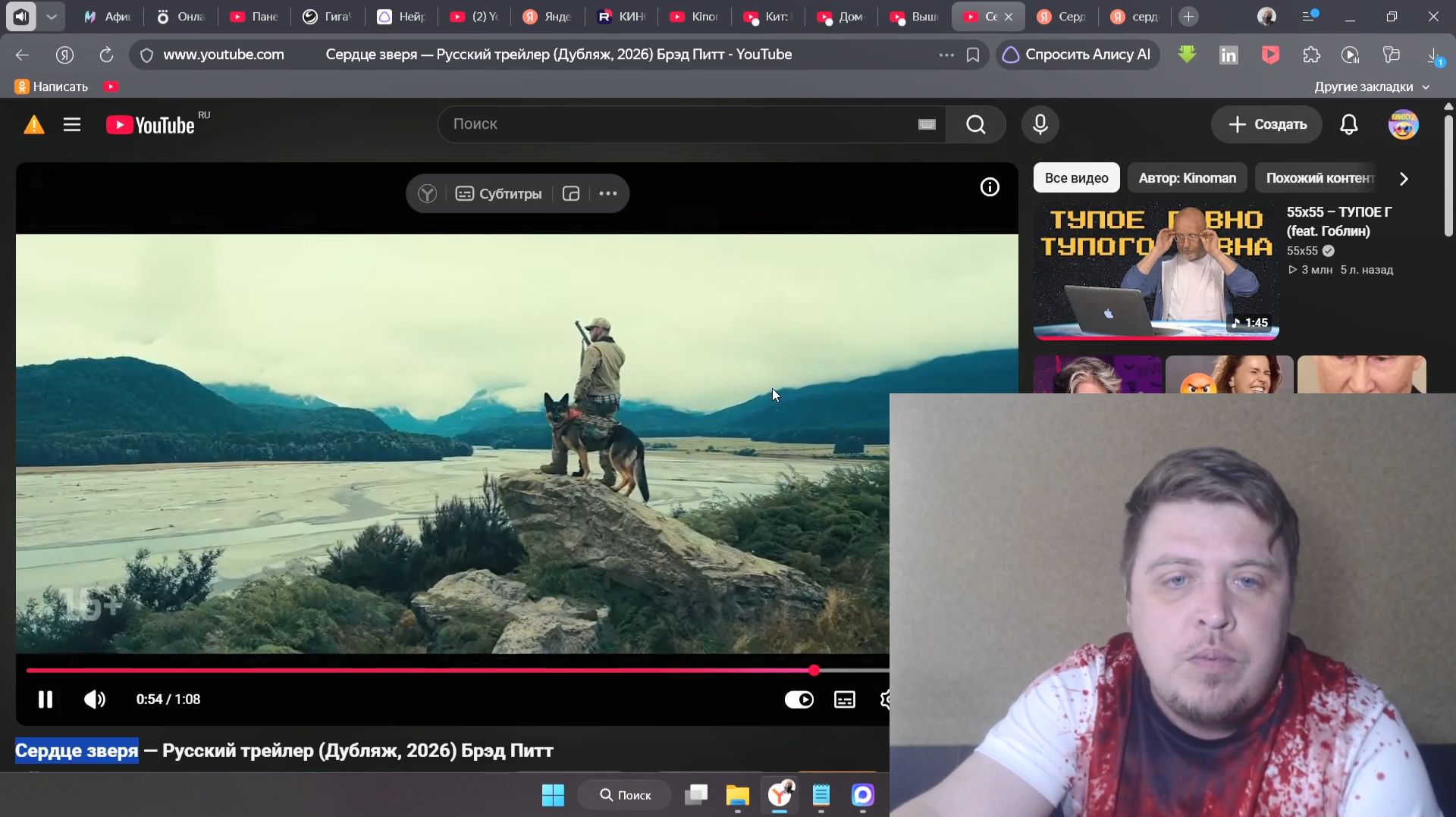Open the tab list dropdown chevron
The width and height of the screenshot is (1456, 817).
[x=51, y=16]
